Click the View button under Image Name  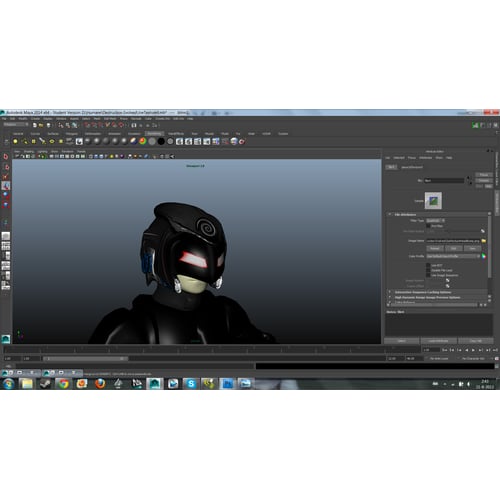(472, 248)
